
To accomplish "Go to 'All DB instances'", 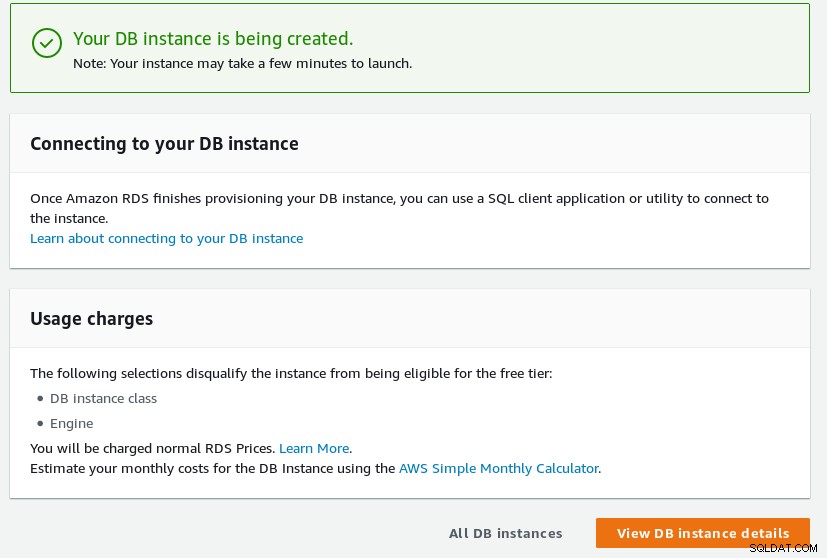I will click(x=505, y=533).
